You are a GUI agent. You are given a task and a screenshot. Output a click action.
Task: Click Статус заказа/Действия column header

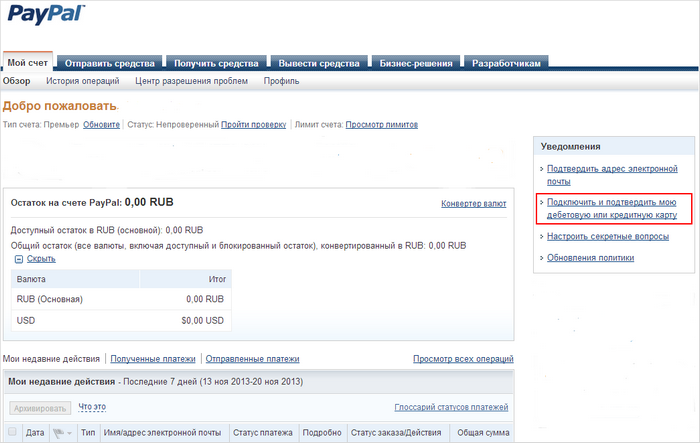396,433
